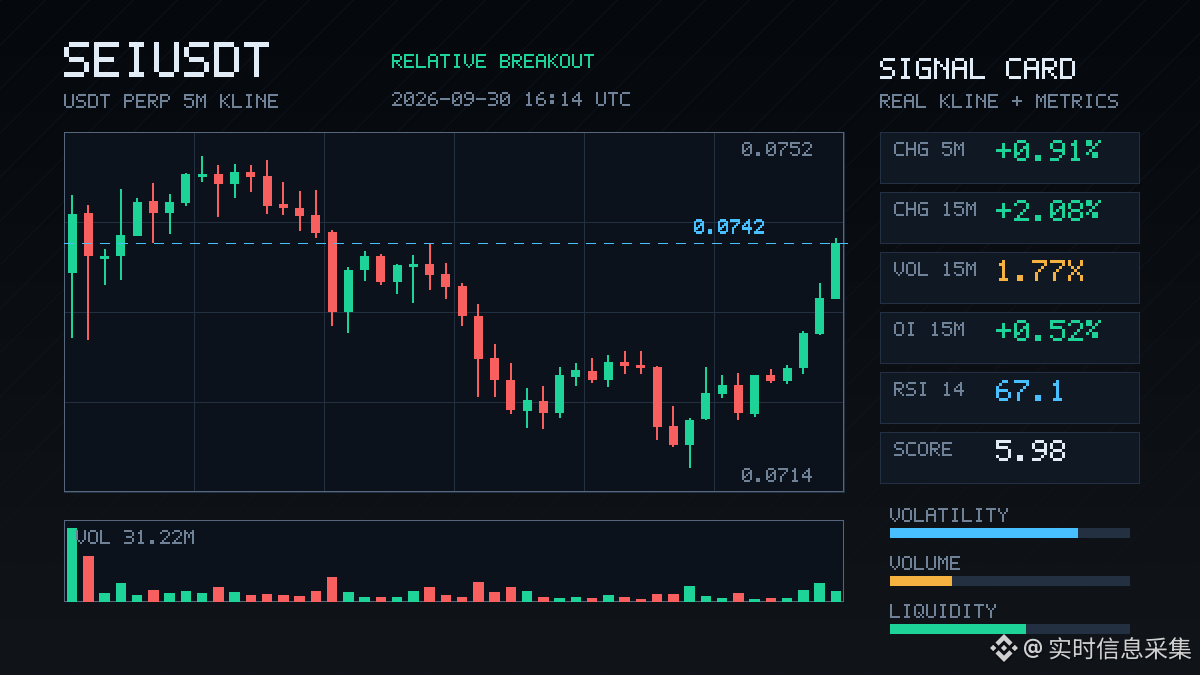Click the green LIQUIDITY level bar

tap(958, 629)
